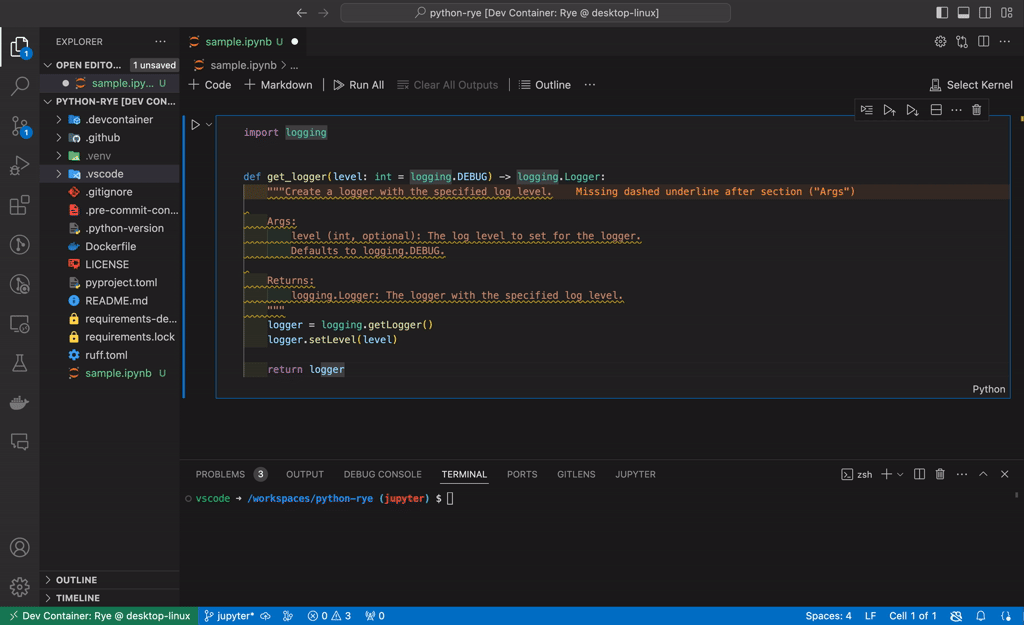Open pyproject.toml in the explorer

pos(121,283)
